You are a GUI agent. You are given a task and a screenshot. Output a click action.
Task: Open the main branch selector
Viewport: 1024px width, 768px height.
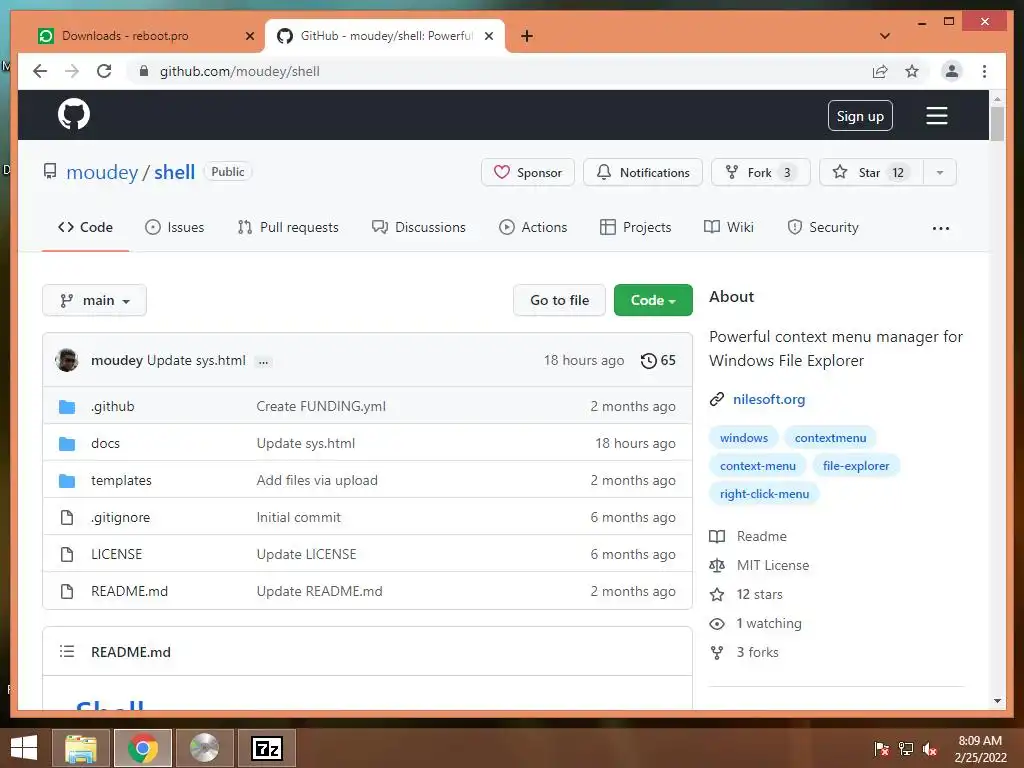pyautogui.click(x=95, y=300)
